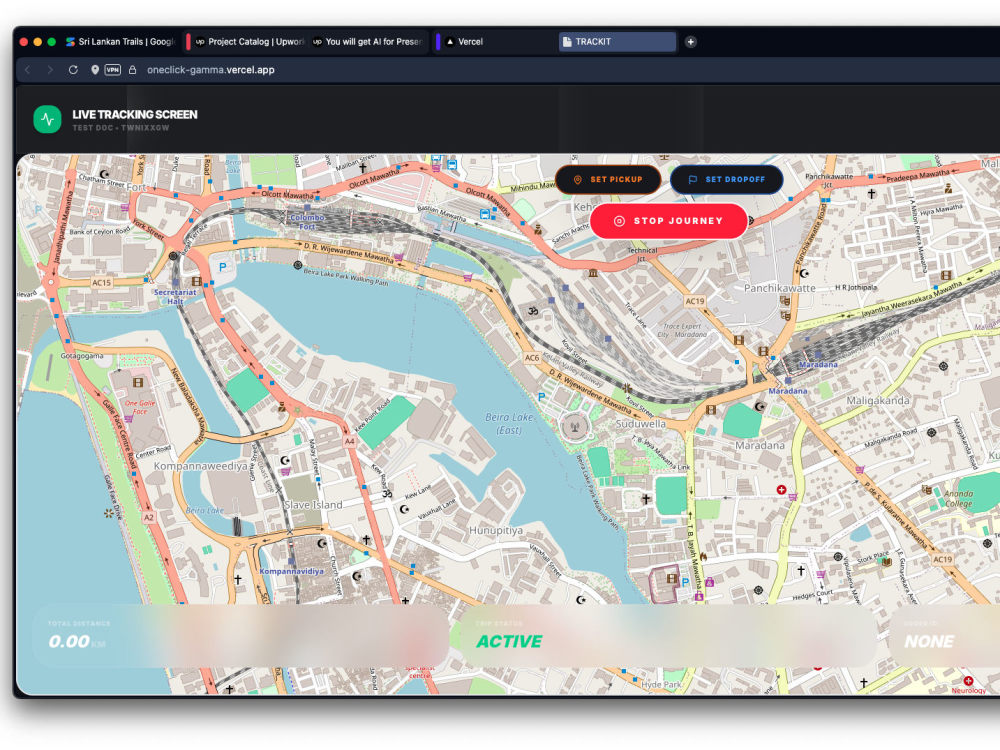Click the Hunupitiya map label

coord(496,530)
